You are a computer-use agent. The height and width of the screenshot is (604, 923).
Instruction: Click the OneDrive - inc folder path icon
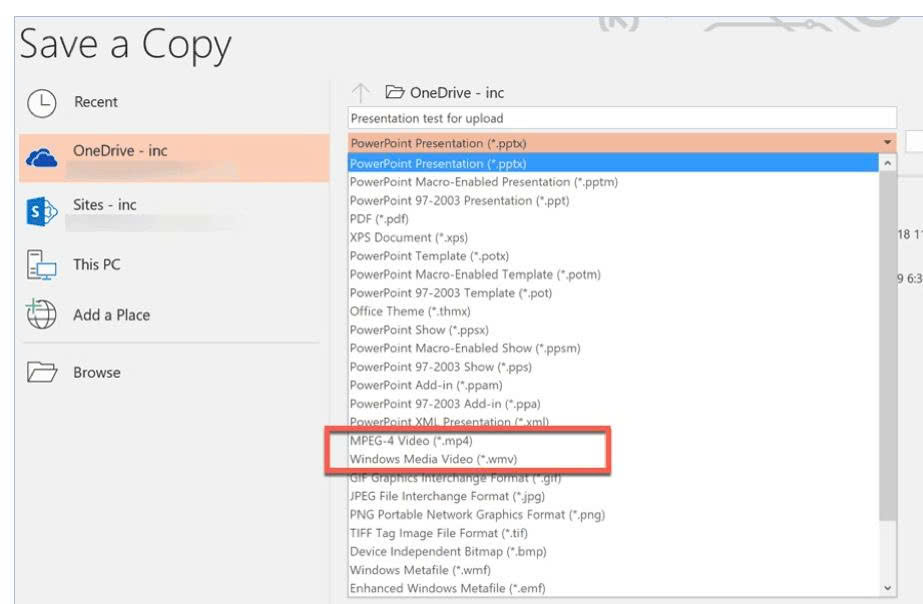point(394,93)
